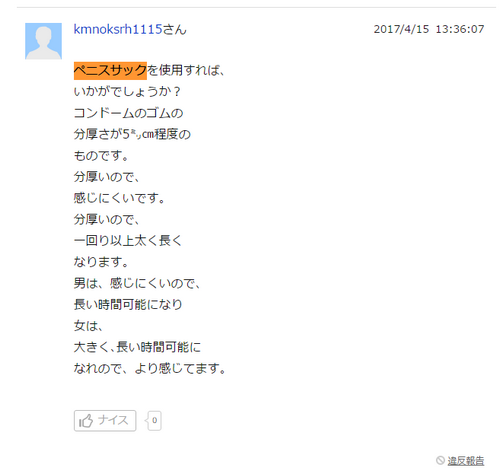Viewport: 500px width, 468px height.
Task: Click the line containing 5㍉cm程度の
Action: tap(132, 134)
